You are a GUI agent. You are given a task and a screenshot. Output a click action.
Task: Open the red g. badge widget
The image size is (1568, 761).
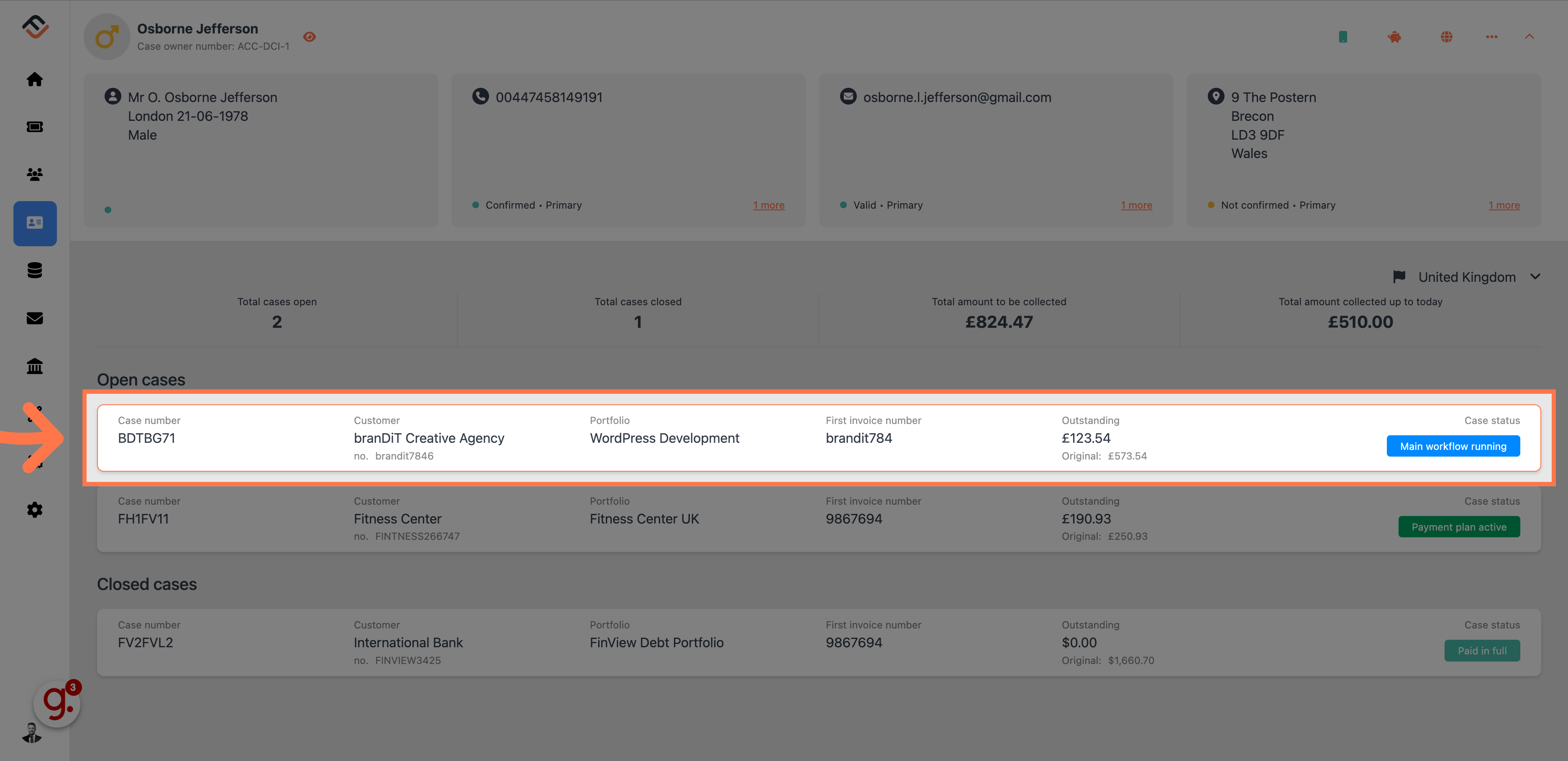tap(57, 703)
